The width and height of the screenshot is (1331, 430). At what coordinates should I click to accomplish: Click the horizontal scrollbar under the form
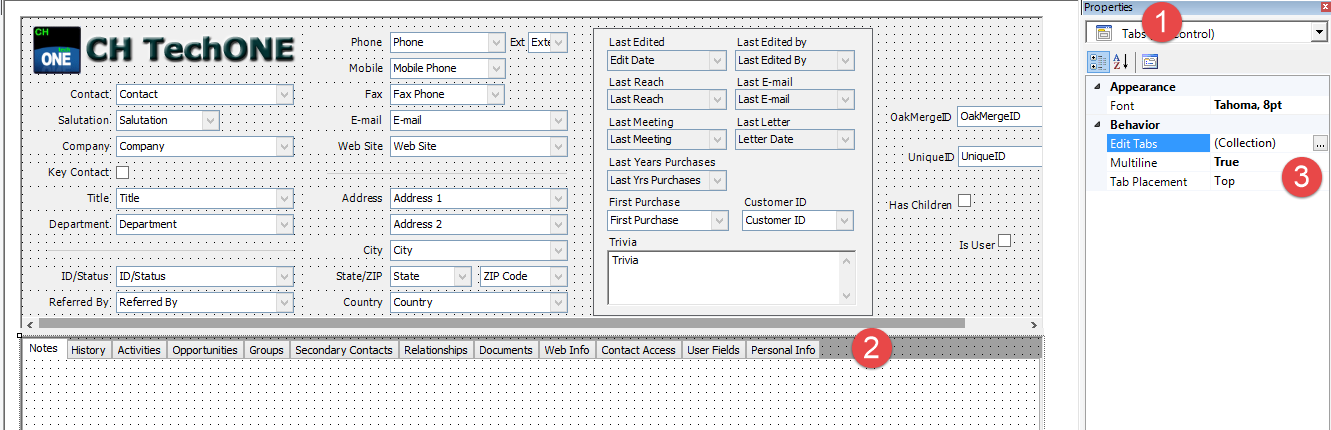pos(500,324)
